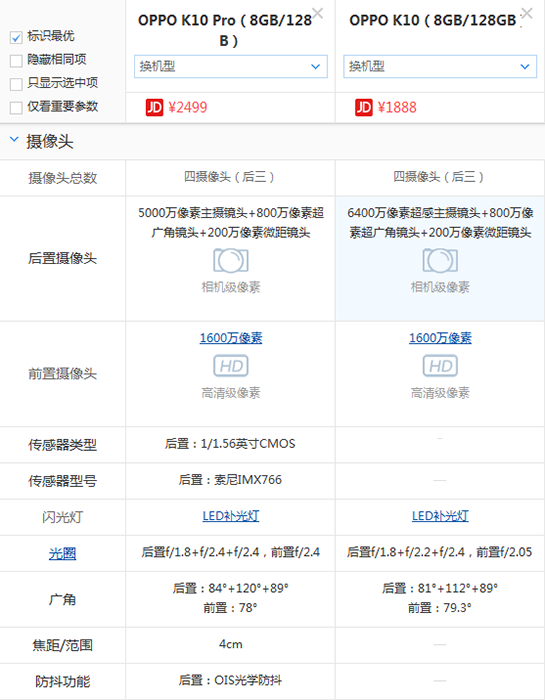The width and height of the screenshot is (545, 700).
Task: Click the 后置：索尼IMX766 cell
Action: click(x=230, y=480)
